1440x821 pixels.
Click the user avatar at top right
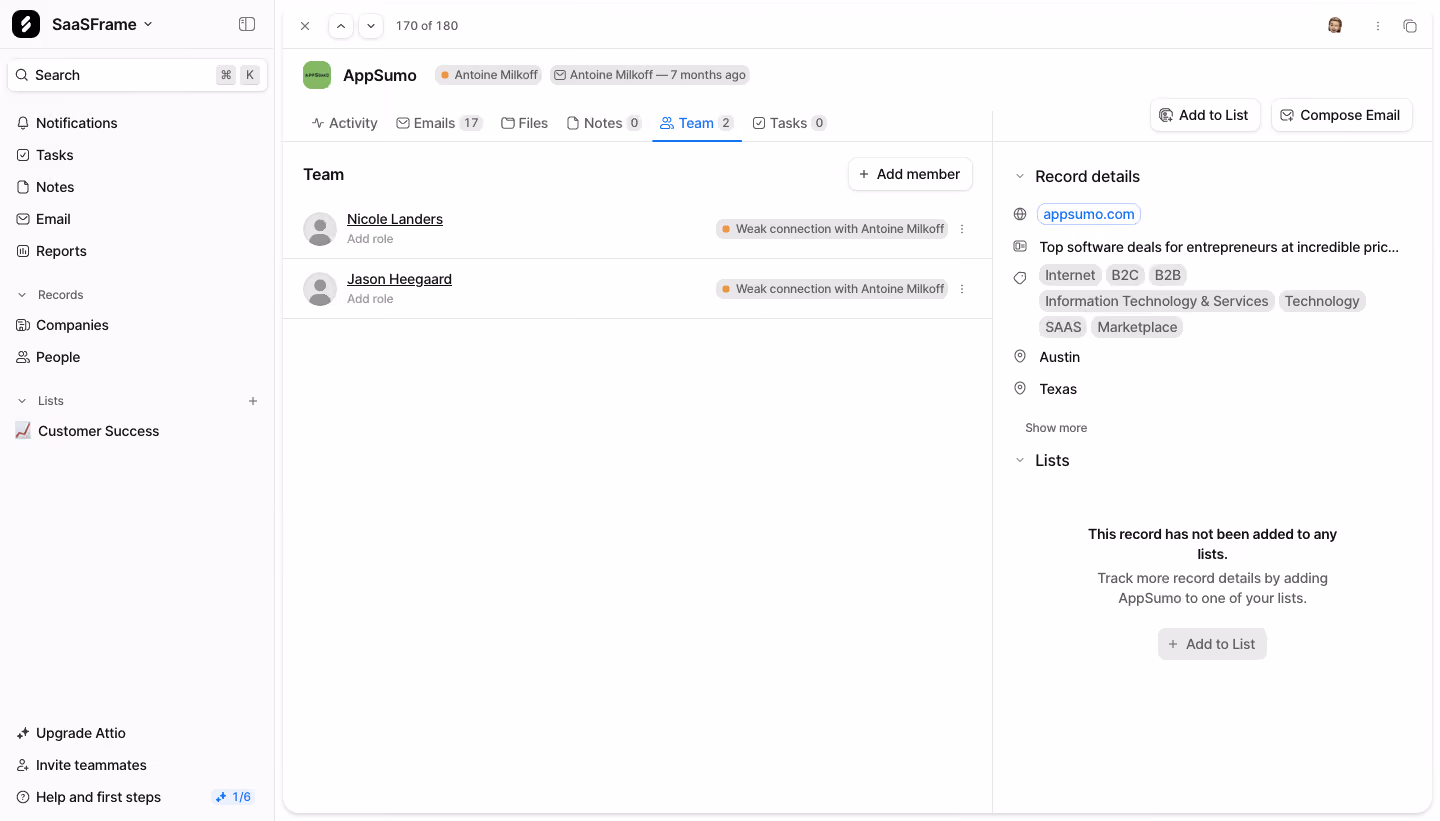coord(1335,26)
